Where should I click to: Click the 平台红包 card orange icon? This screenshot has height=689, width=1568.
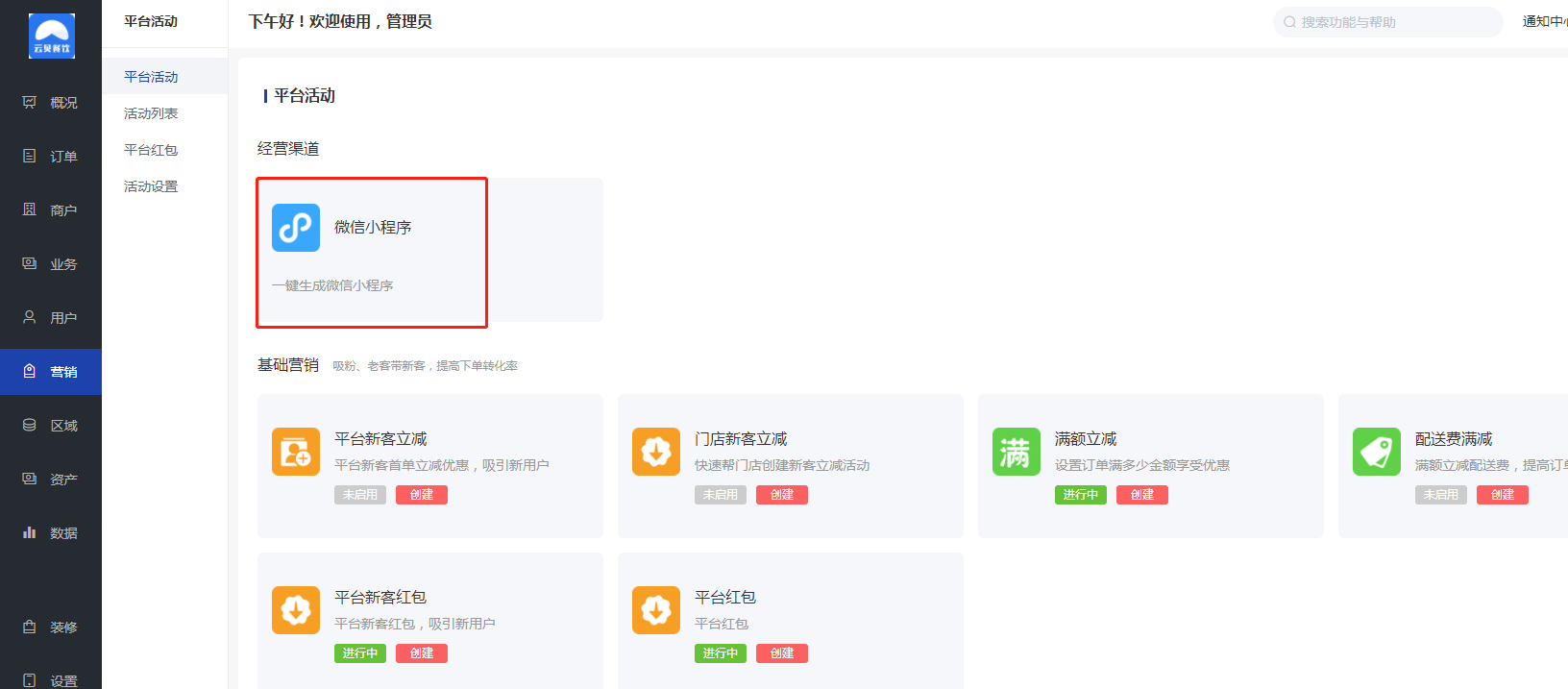[656, 610]
